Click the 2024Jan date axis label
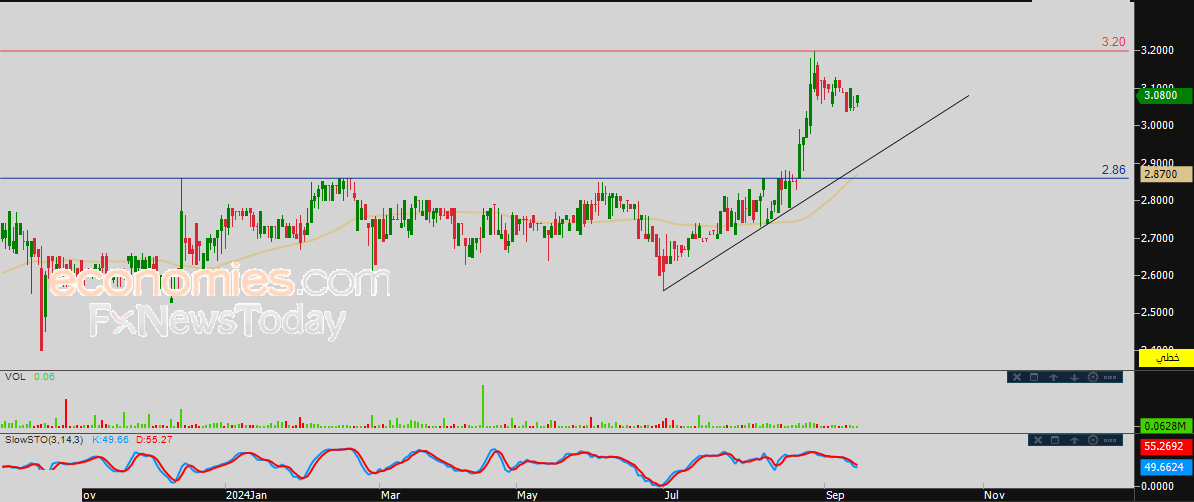The height and width of the screenshot is (502, 1194). (245, 495)
